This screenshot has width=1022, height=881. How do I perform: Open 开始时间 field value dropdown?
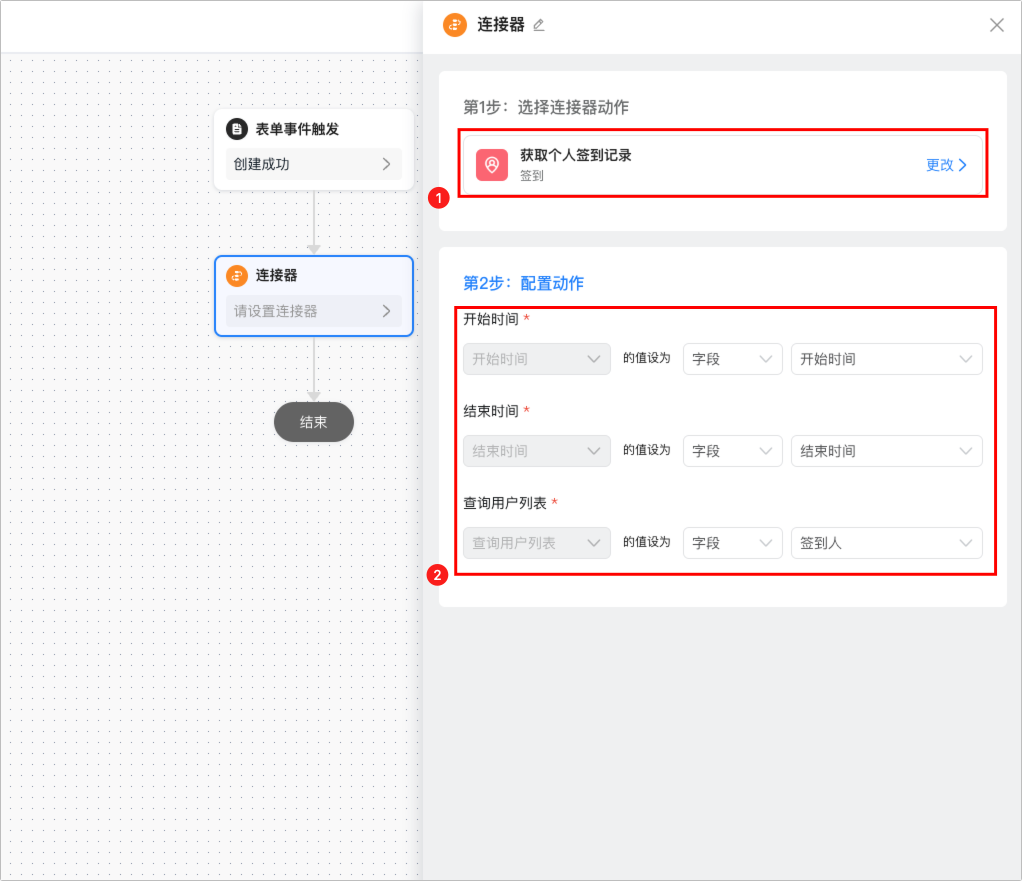click(886, 359)
